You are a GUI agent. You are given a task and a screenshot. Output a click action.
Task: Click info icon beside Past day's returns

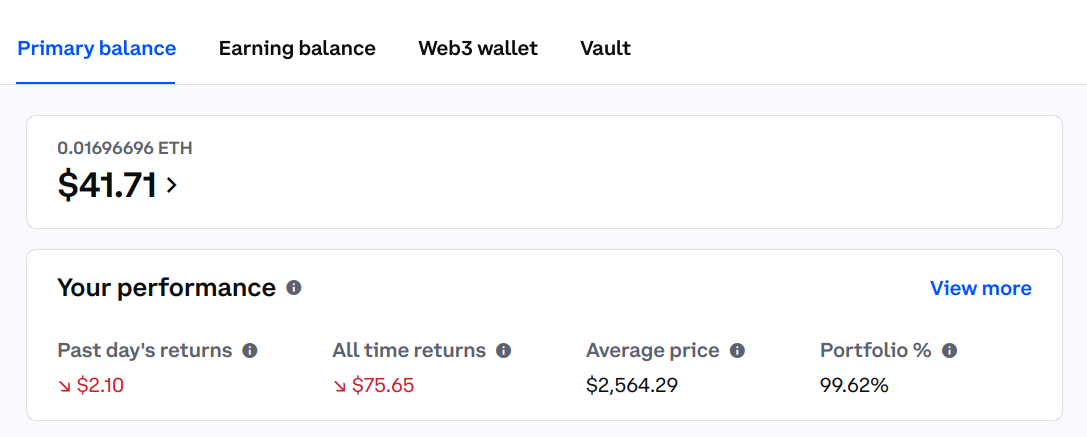[250, 351]
